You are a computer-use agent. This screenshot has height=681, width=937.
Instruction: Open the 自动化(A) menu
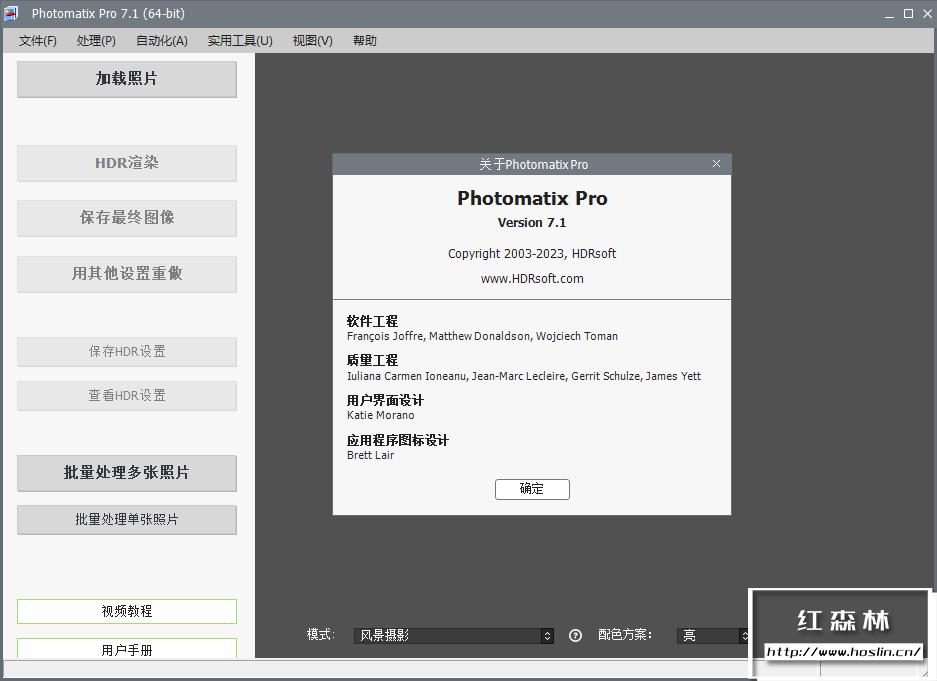pos(162,41)
